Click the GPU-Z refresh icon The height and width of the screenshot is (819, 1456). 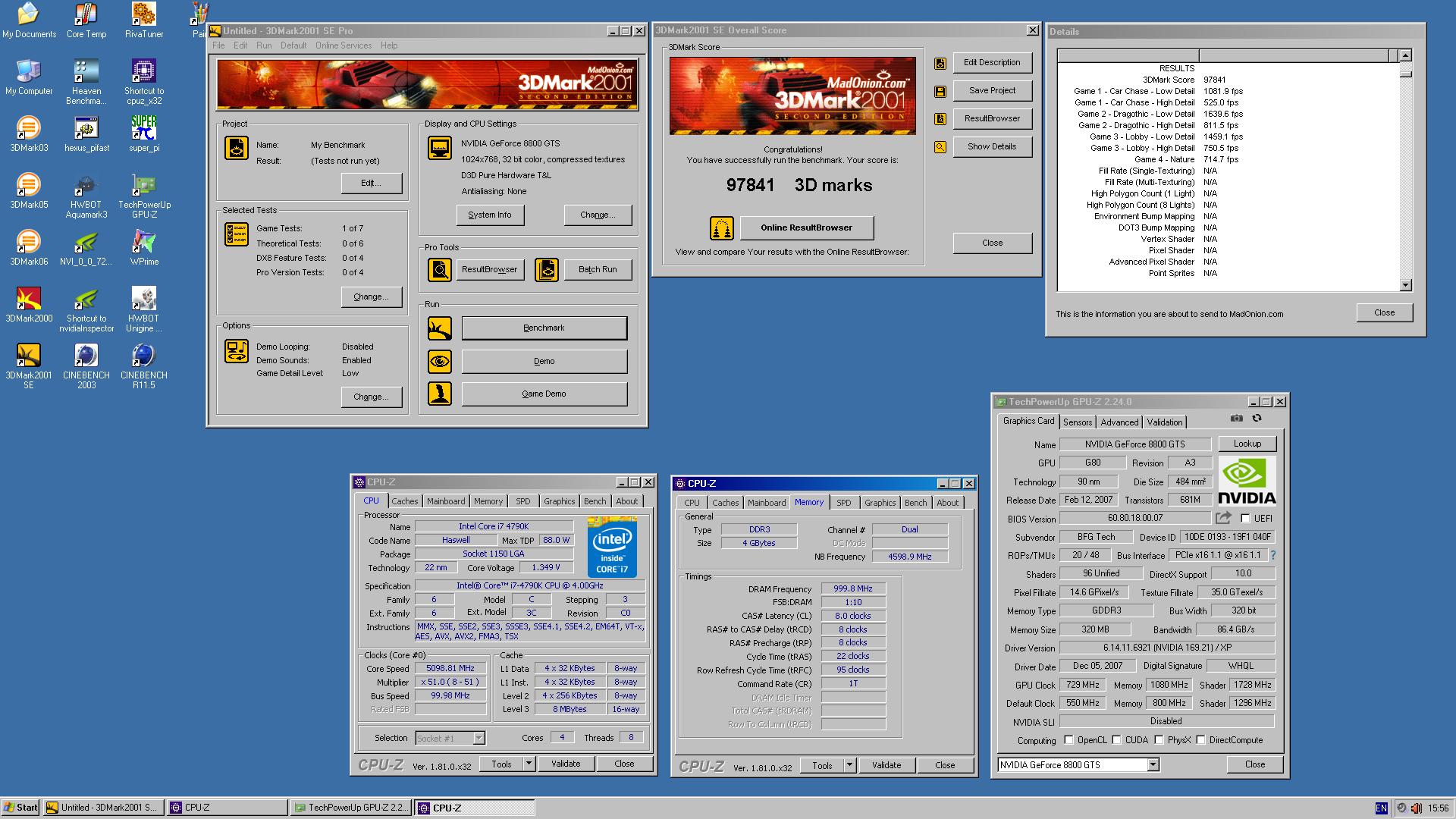(1257, 418)
